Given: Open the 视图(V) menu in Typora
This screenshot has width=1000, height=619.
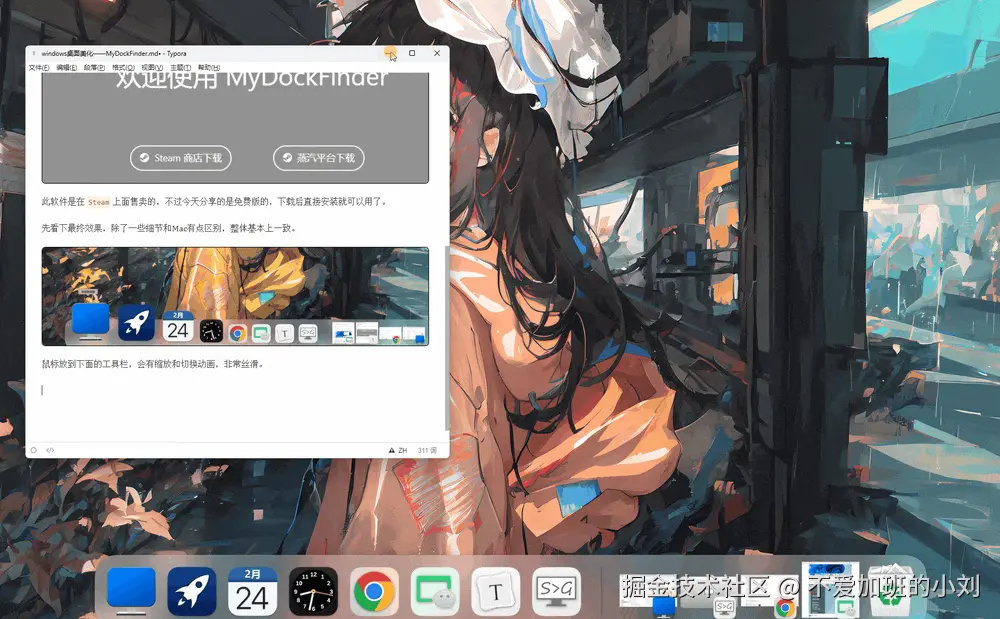Looking at the screenshot, I should [152, 68].
